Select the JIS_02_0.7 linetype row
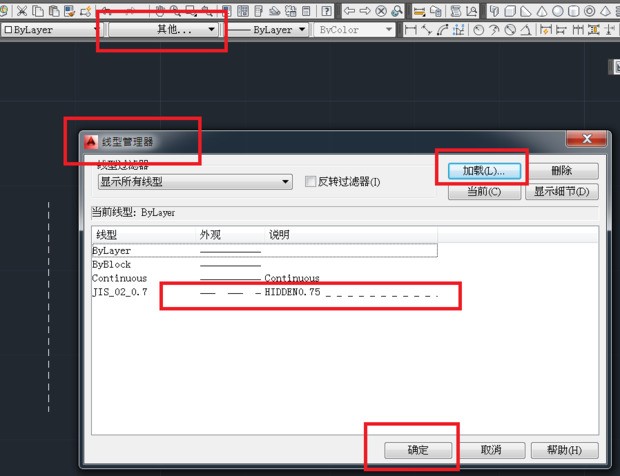 coord(265,292)
